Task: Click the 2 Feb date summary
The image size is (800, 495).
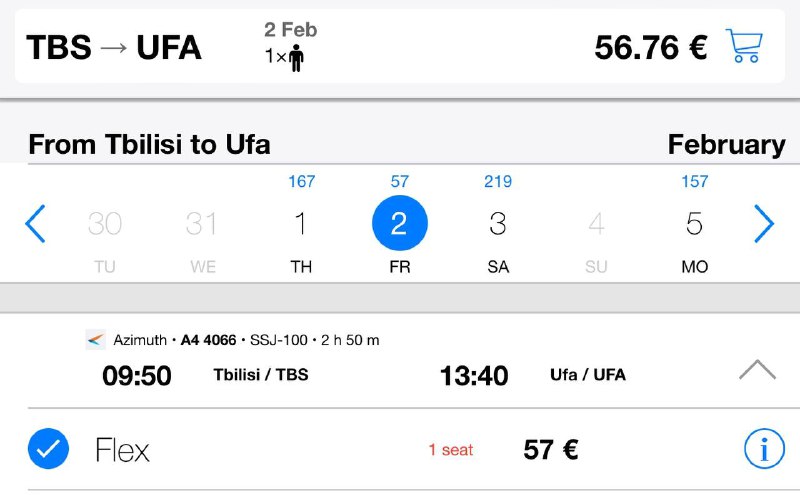Action: pos(290,30)
